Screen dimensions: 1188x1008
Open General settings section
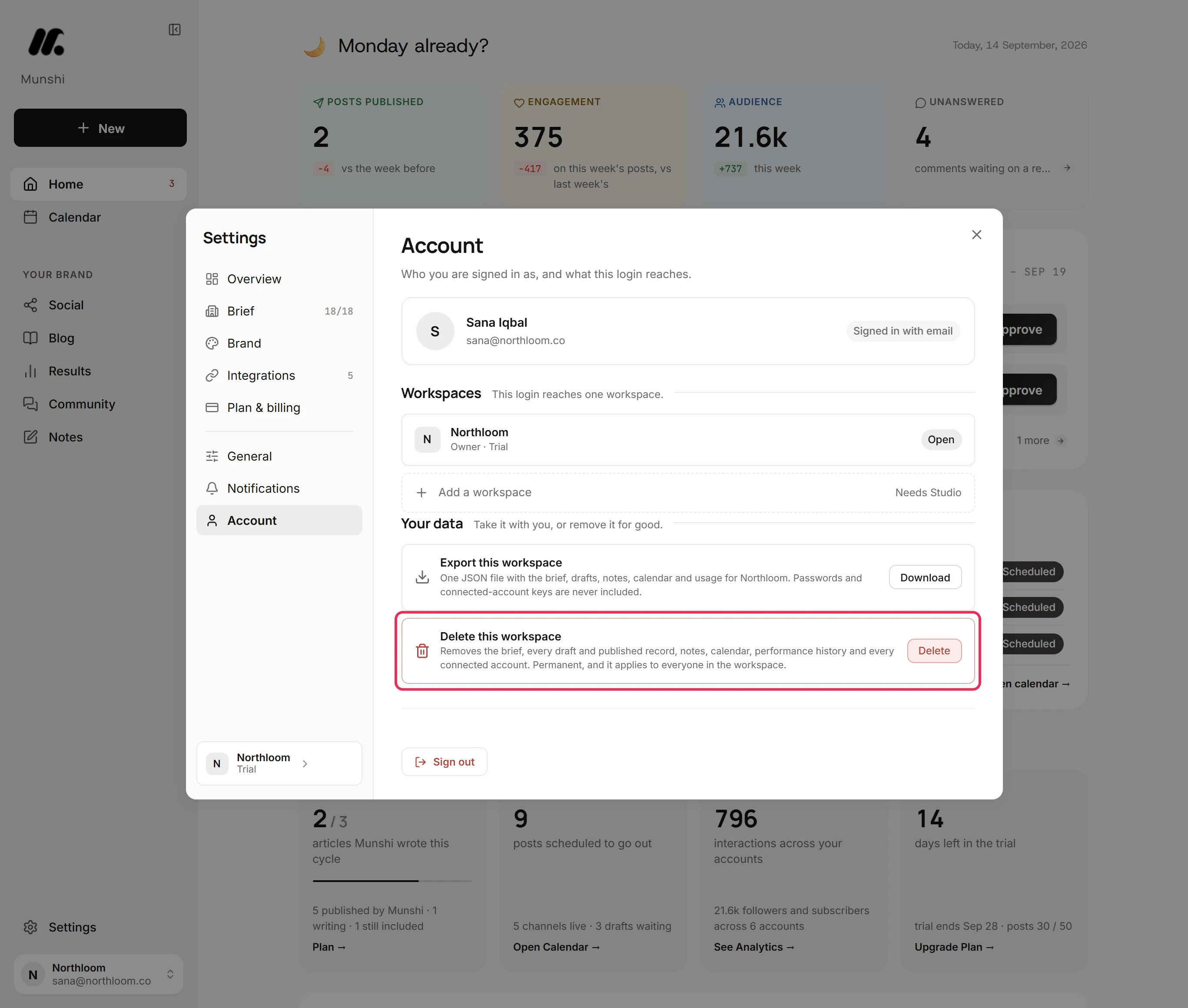click(279, 456)
